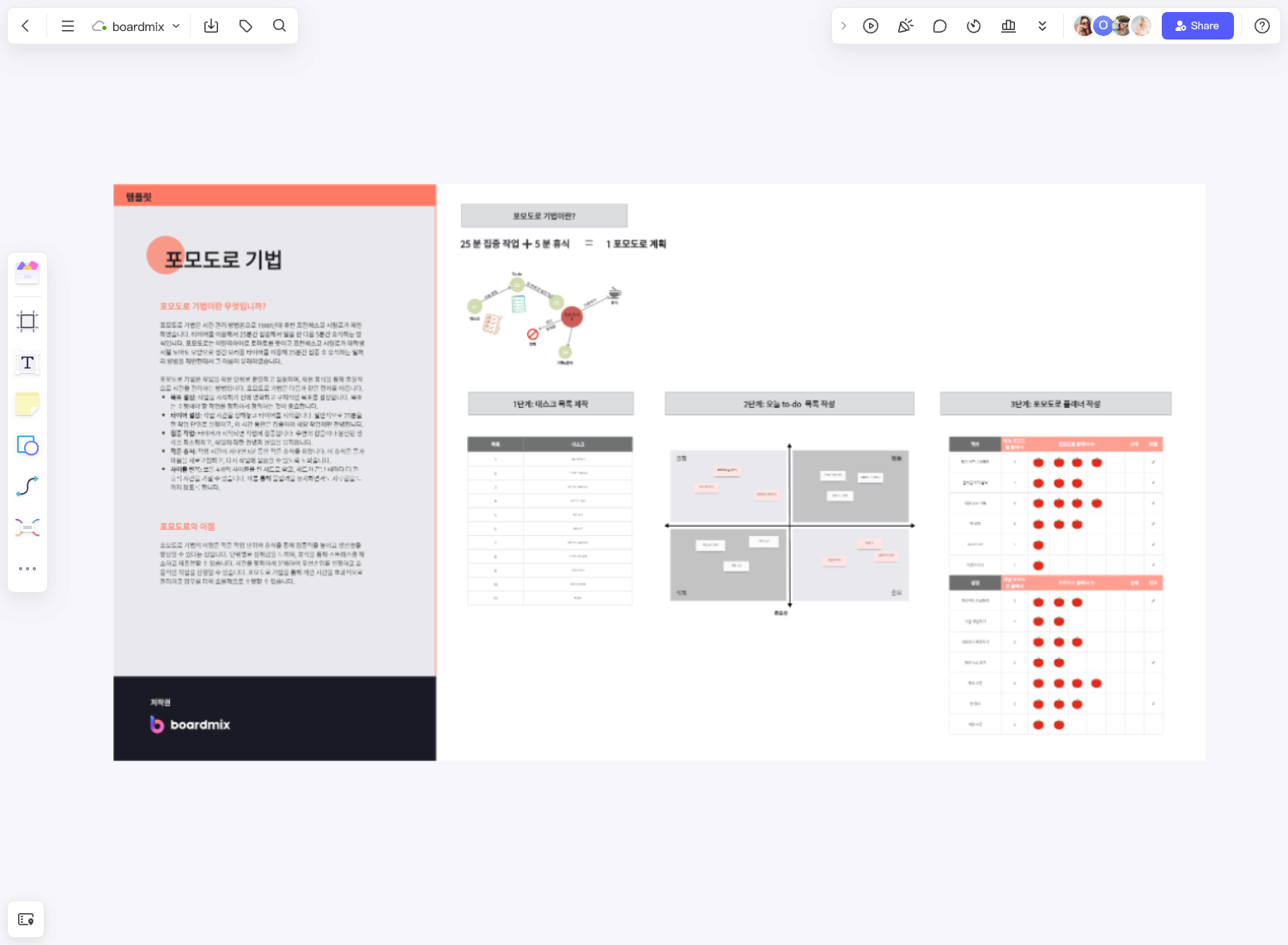1288x945 pixels.
Task: Open search with the magnifier icon
Action: click(x=279, y=26)
